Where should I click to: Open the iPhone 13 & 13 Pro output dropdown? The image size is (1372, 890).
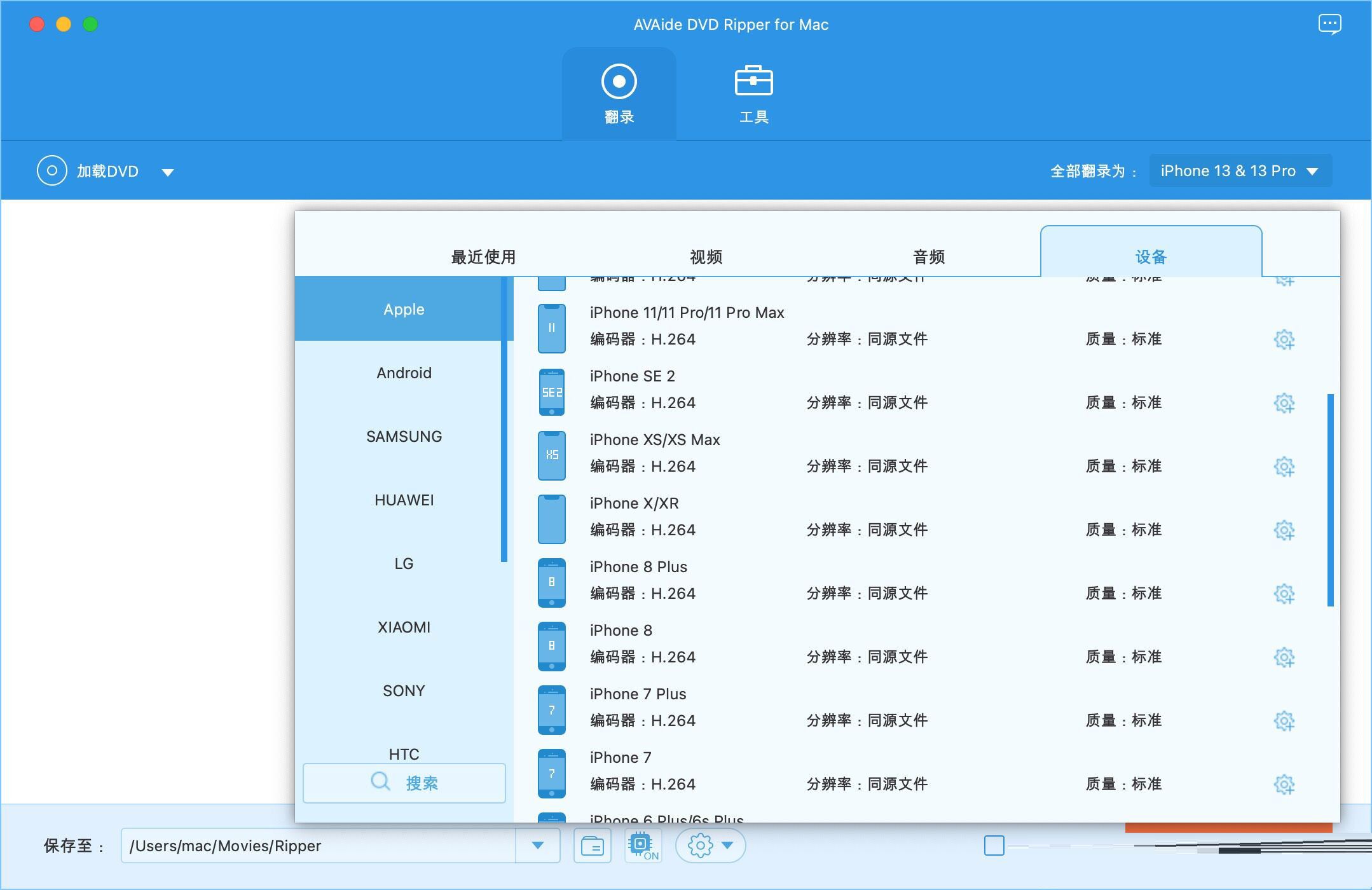[1240, 171]
